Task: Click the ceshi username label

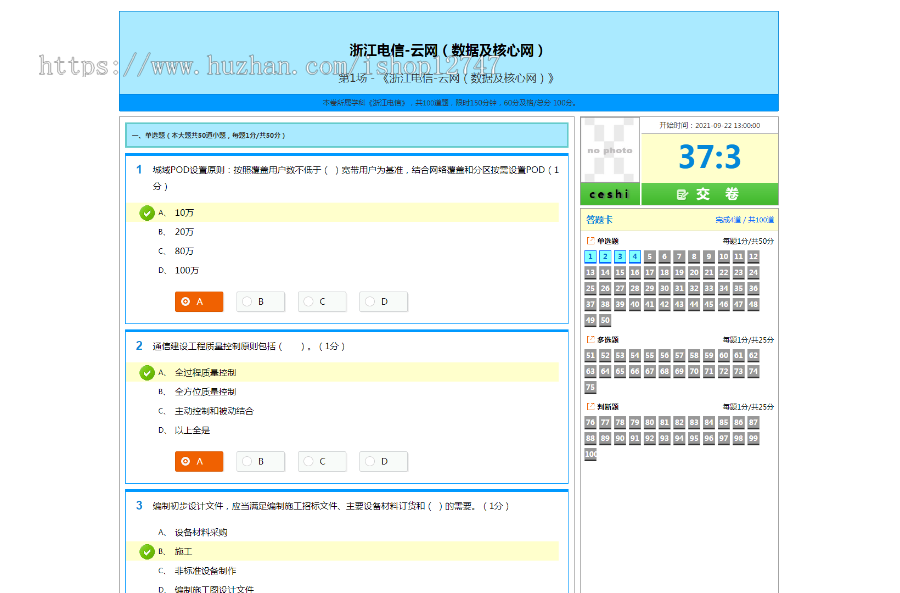Action: 610,194
